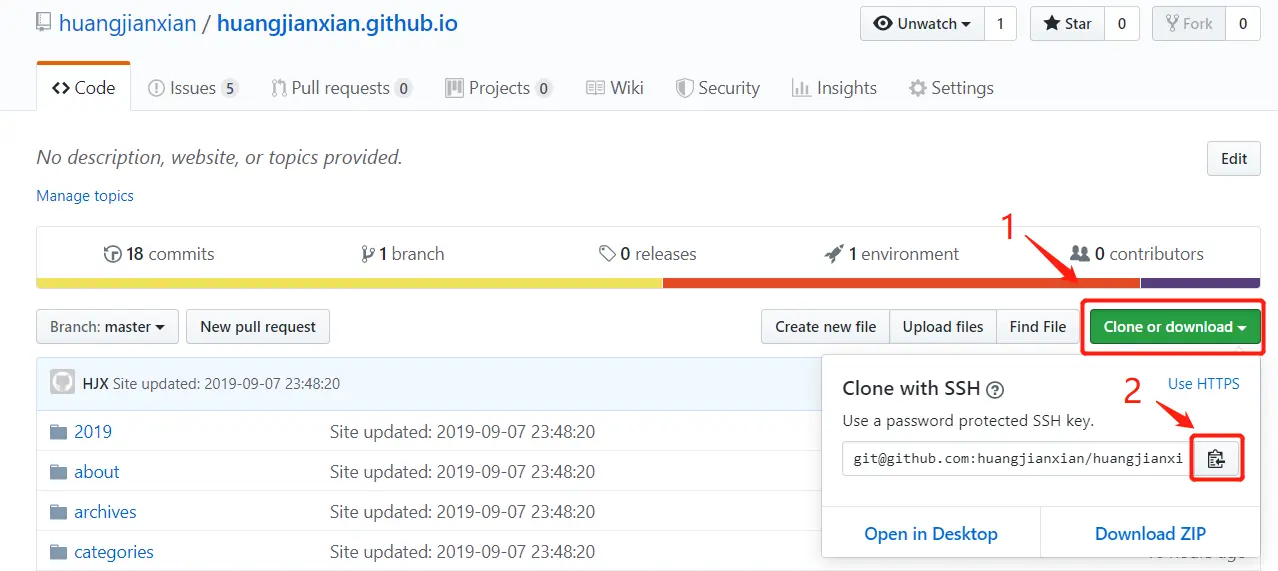Copy SSH clone URL to clipboard
The width and height of the screenshot is (1278, 571).
[1215, 459]
